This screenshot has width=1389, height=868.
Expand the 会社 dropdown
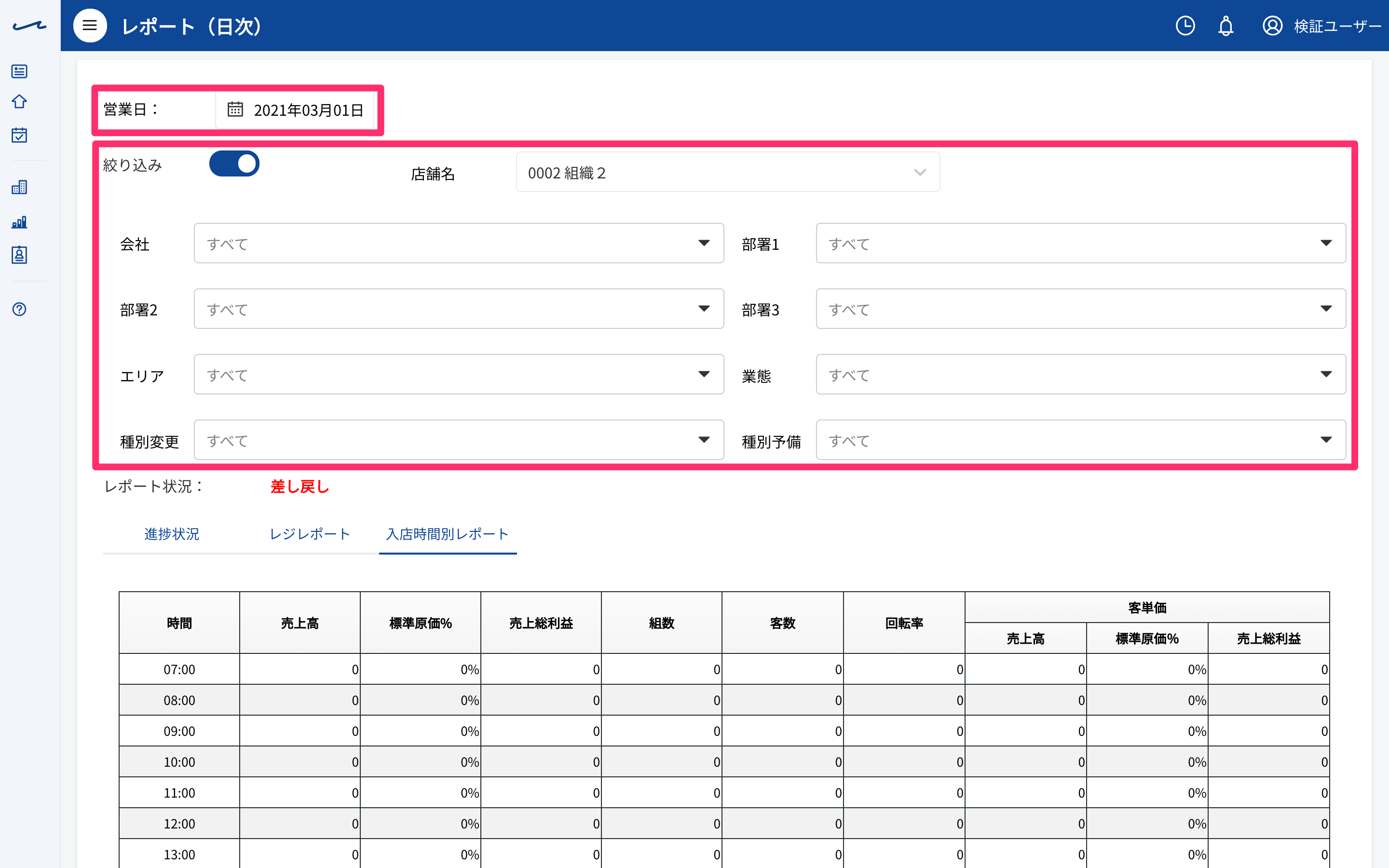pyautogui.click(x=459, y=244)
